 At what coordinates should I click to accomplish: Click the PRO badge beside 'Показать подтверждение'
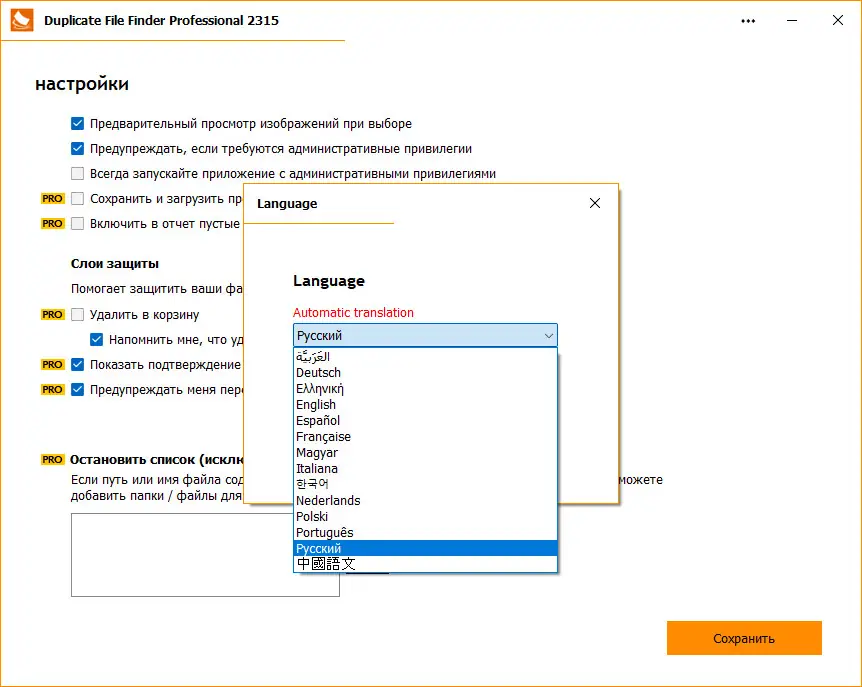point(51,364)
